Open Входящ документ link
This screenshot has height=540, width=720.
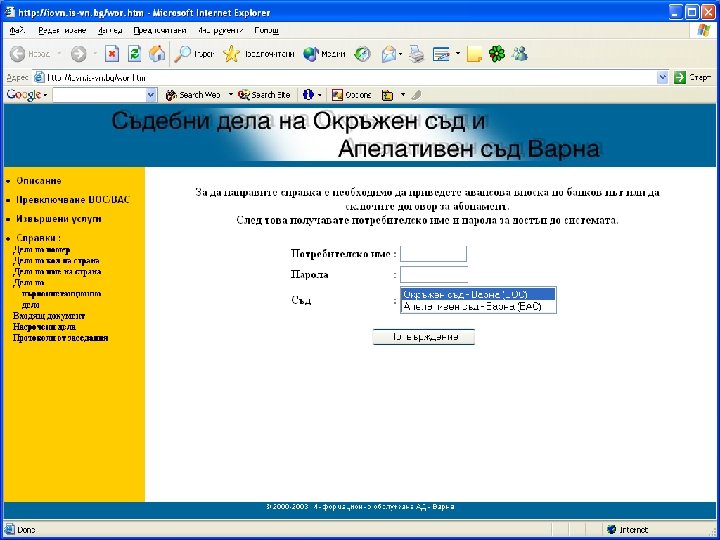click(x=49, y=316)
